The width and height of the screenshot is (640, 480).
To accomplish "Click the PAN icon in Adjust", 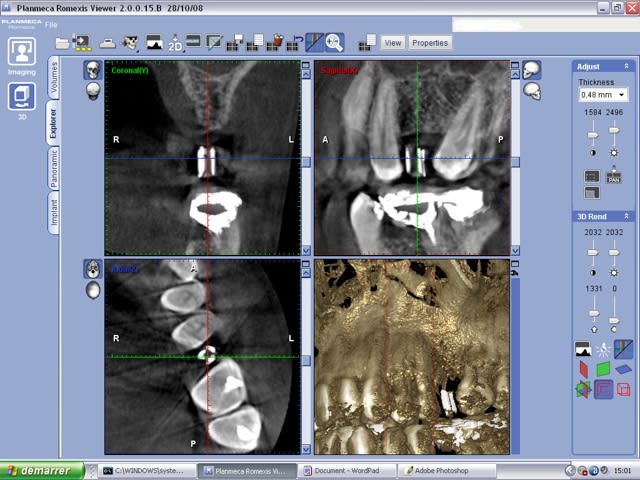I will pyautogui.click(x=614, y=176).
